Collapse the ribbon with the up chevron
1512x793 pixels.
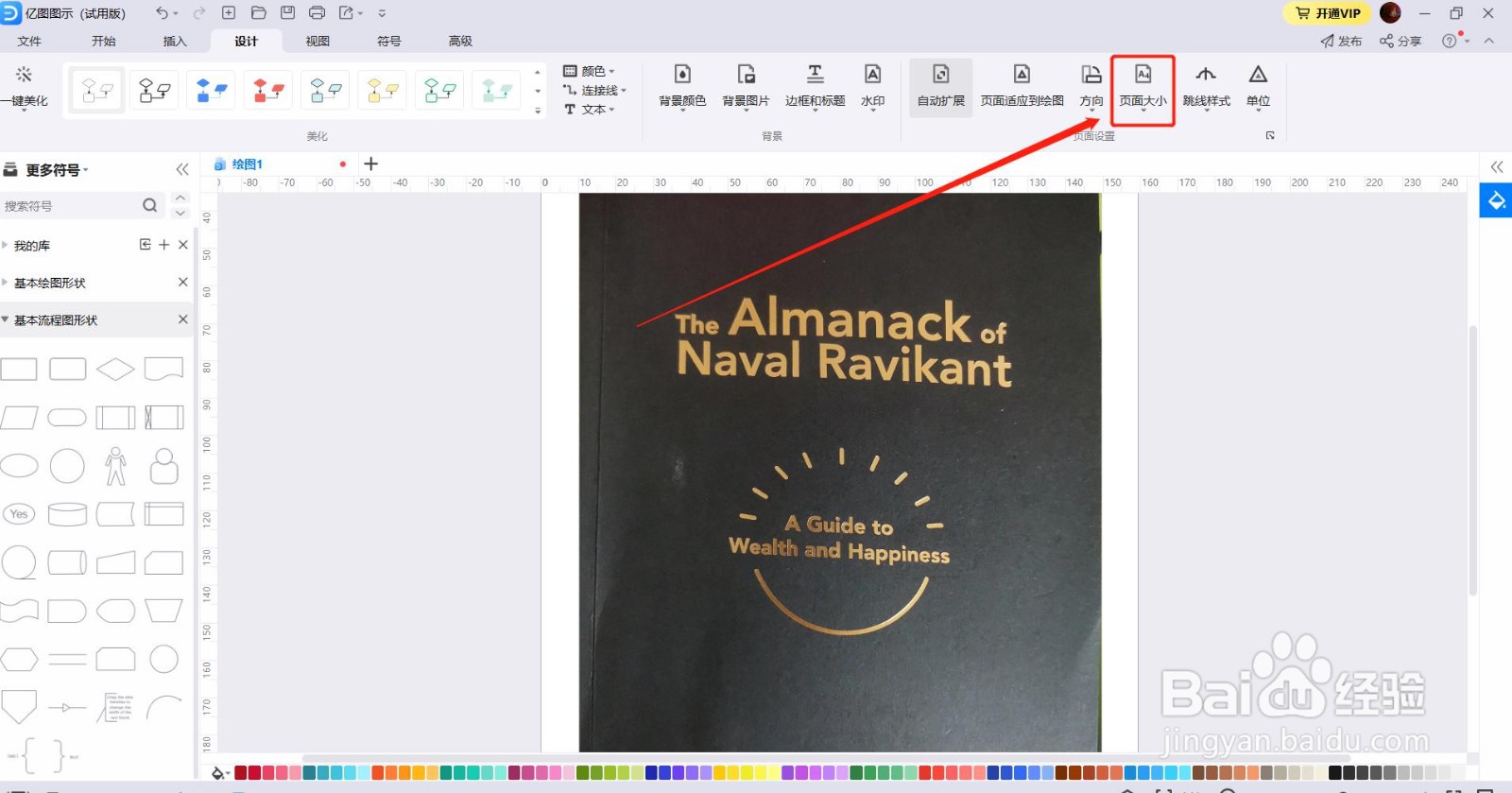click(1489, 41)
